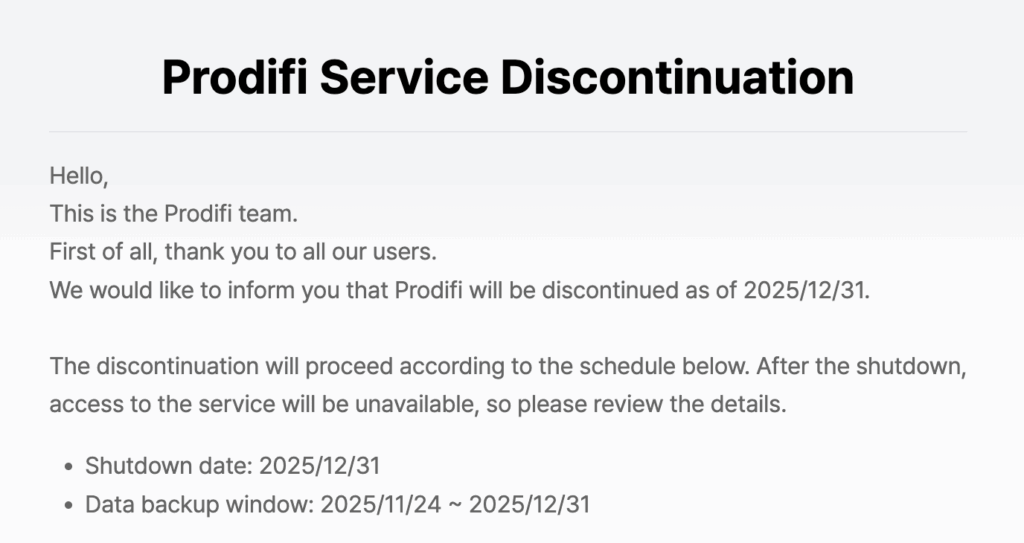Click the Hello greeting line

78,176
